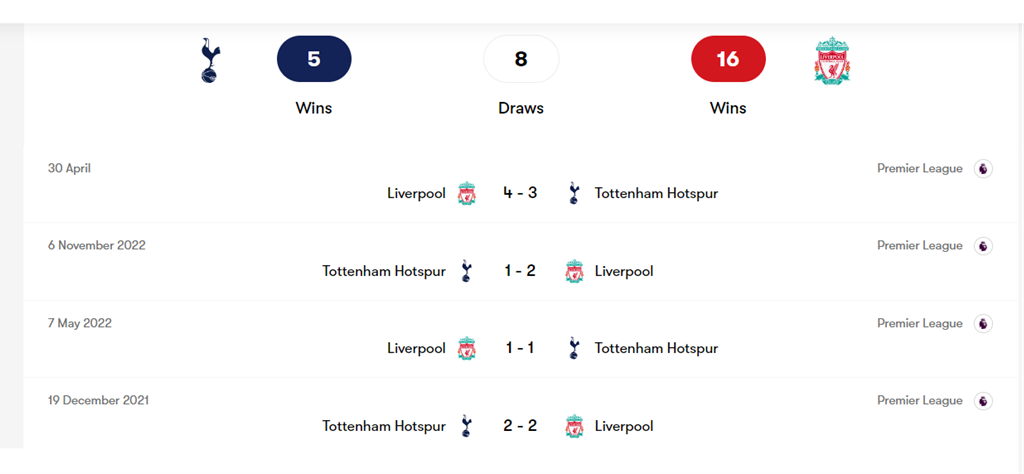Click Liverpool team name in 30 April match
The height and width of the screenshot is (474, 1024).
[417, 194]
